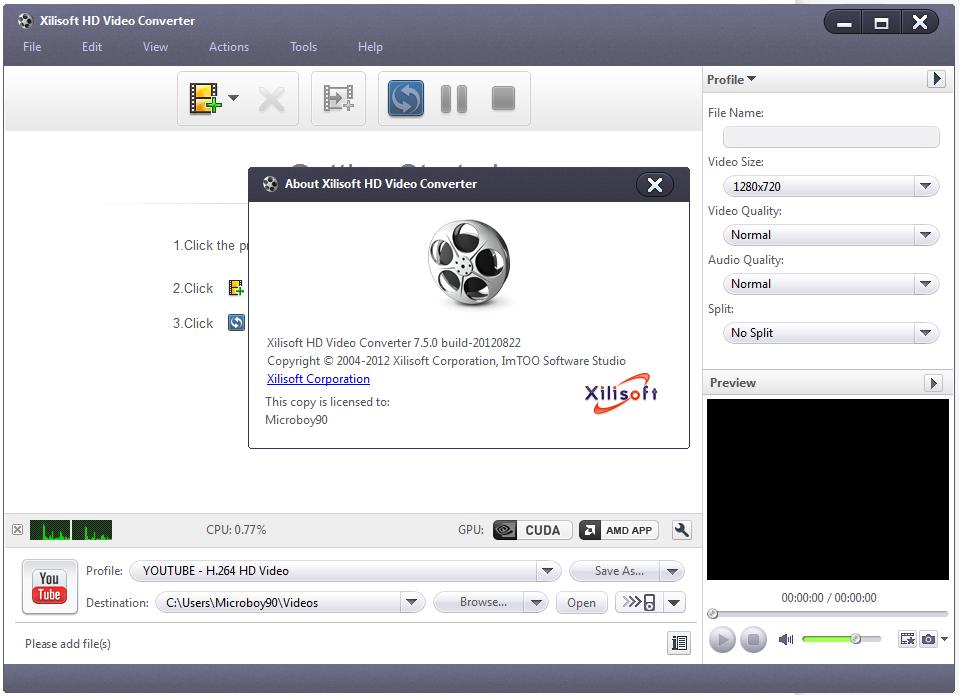Click the Convert icon in step 3
The height and width of the screenshot is (697, 960).
pyautogui.click(x=236, y=322)
